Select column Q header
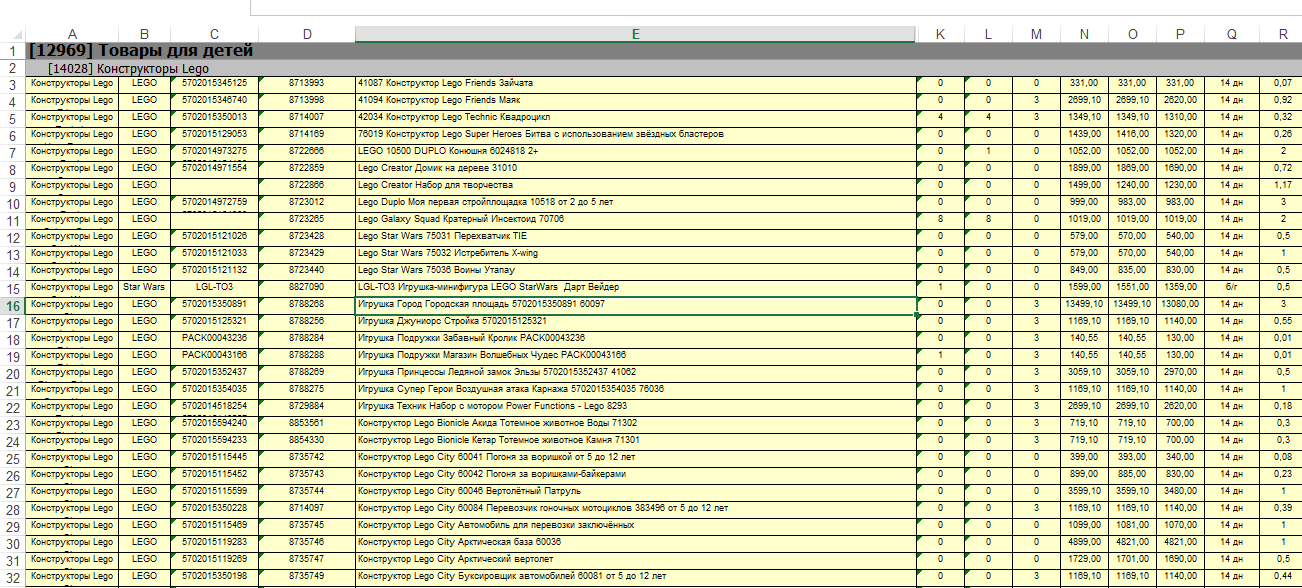Viewport: 1302px width, 588px height. tap(1232, 35)
